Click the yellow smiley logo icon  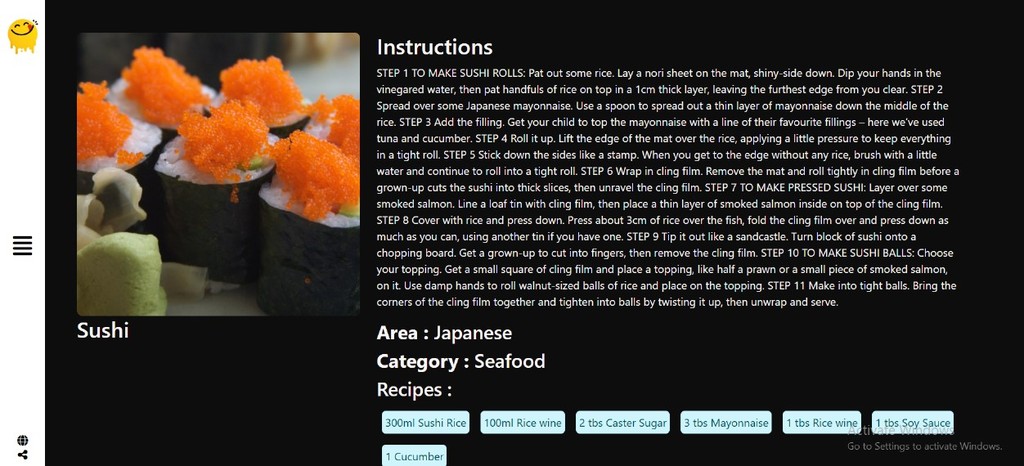[22, 34]
